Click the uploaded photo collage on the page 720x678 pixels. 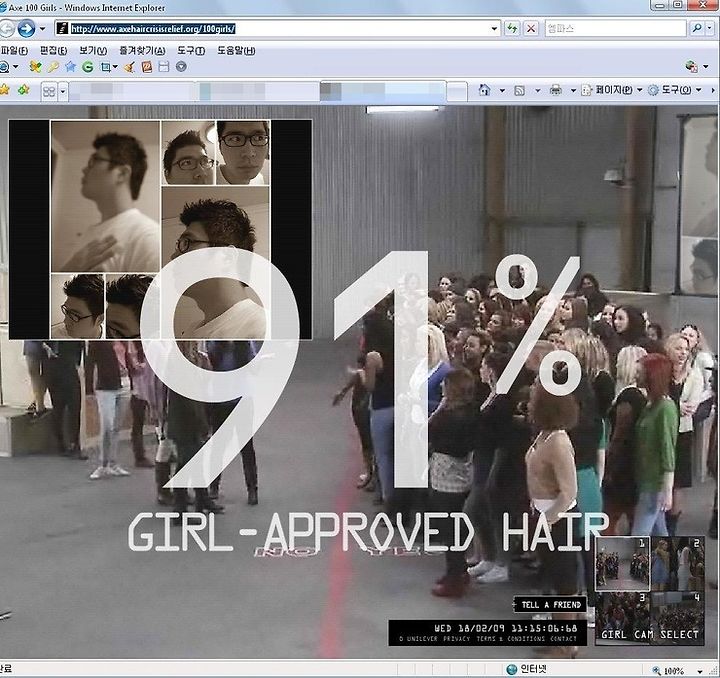pyautogui.click(x=160, y=230)
